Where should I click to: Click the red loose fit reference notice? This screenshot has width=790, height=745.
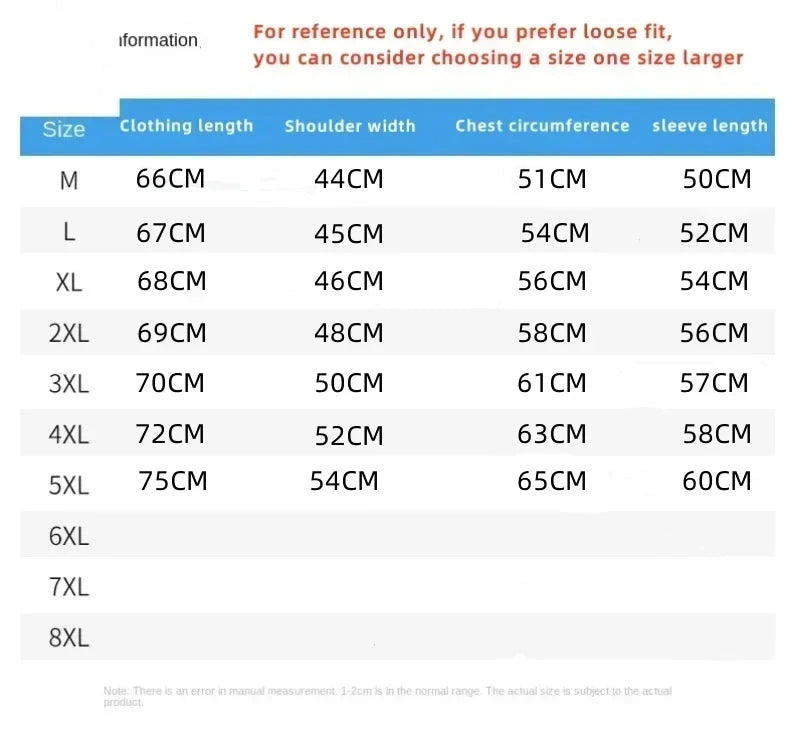tap(498, 45)
